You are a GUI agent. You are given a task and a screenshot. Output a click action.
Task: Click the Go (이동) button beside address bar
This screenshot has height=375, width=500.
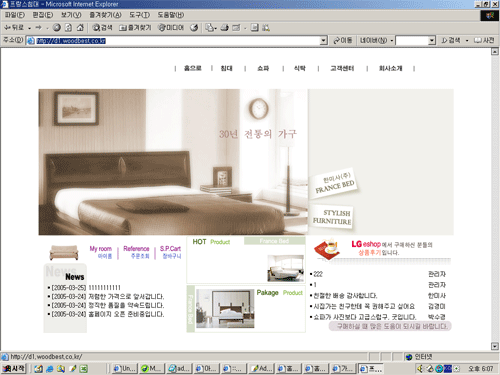click(x=343, y=41)
